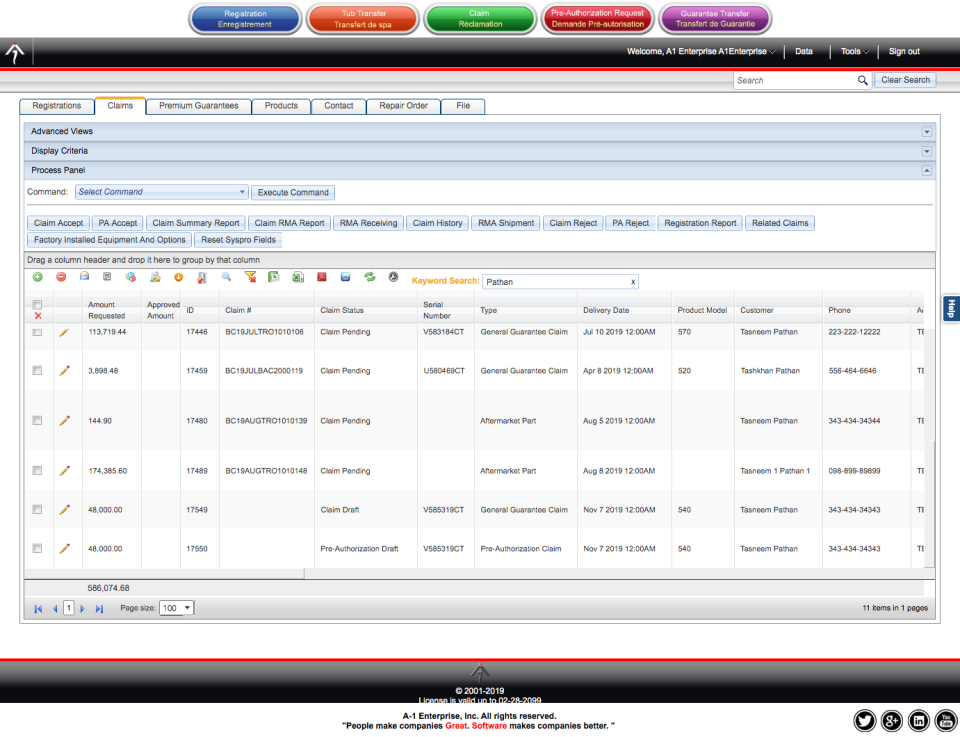
Task: Click the magnifying glass icon in grid toolbar
Action: pos(227,277)
